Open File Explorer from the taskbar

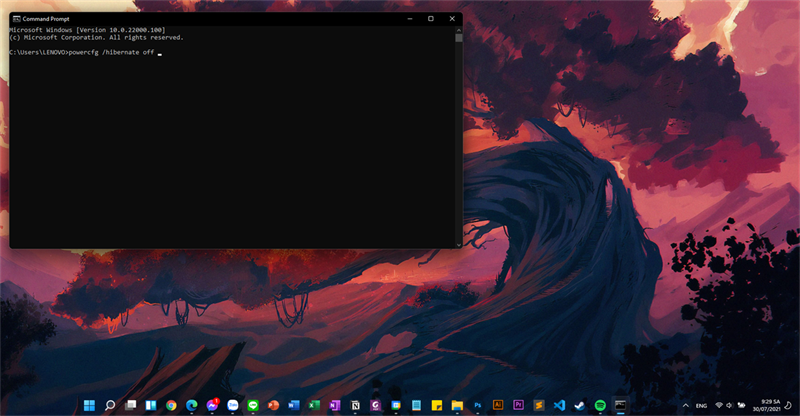click(457, 405)
